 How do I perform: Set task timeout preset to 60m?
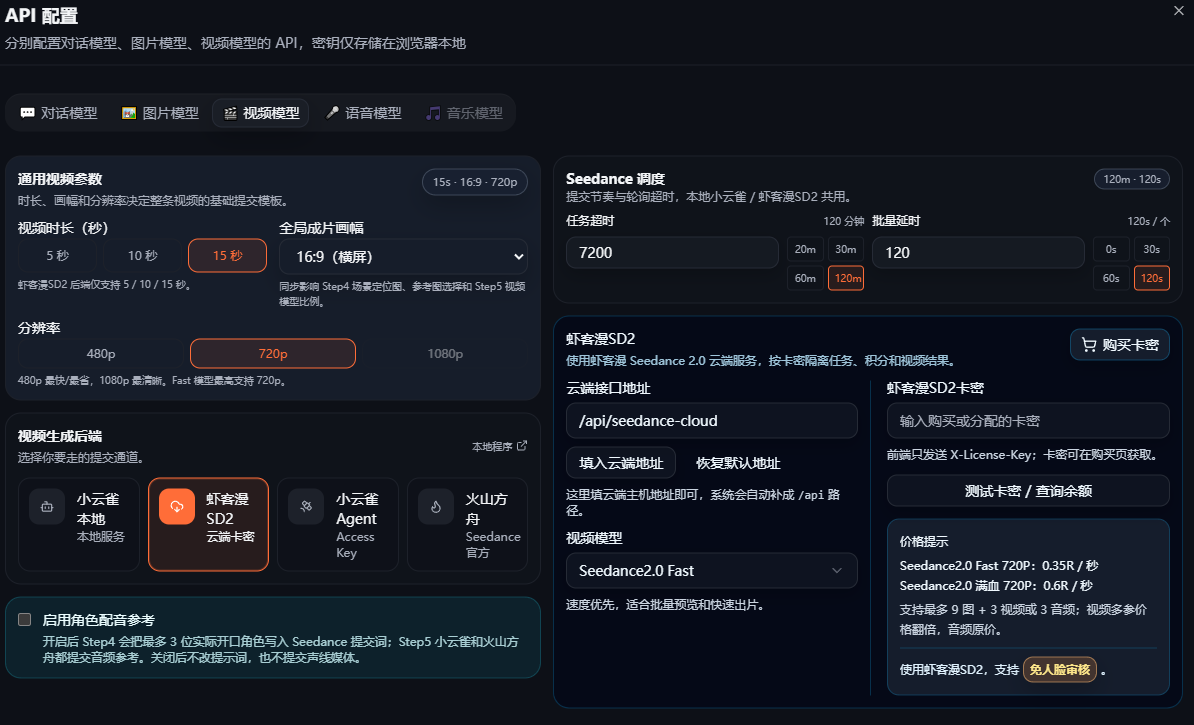[x=805, y=278]
